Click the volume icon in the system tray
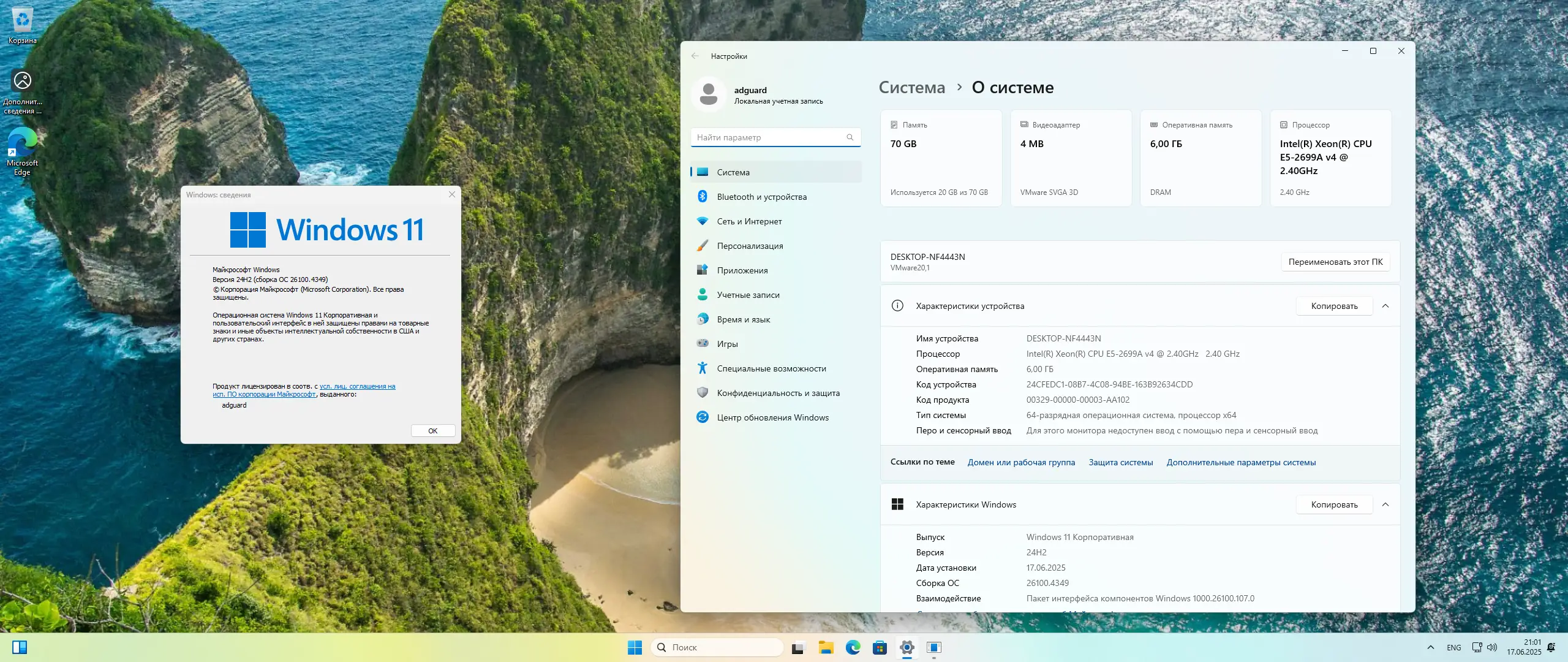Image resolution: width=1568 pixels, height=662 pixels. (1491, 647)
